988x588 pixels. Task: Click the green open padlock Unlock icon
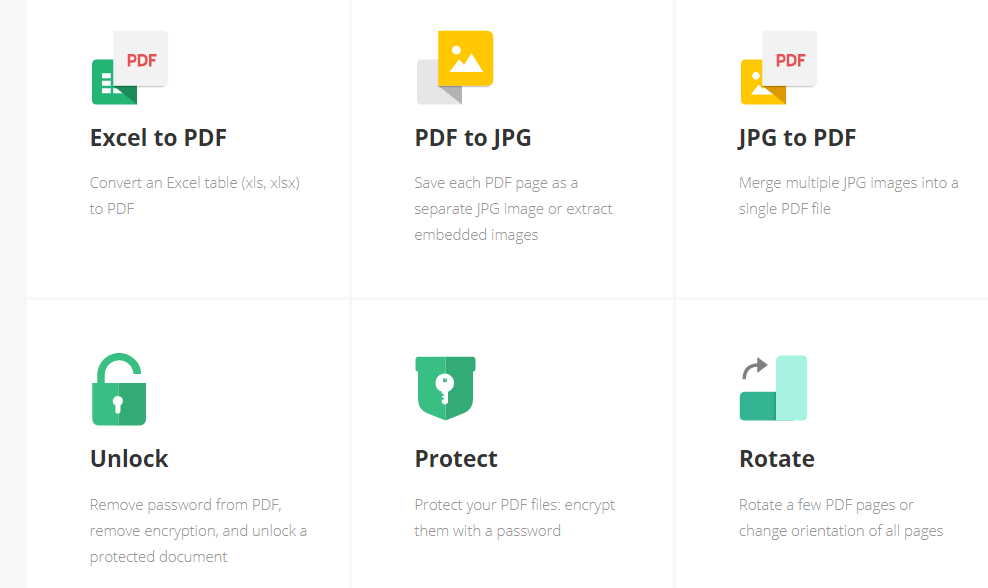[x=119, y=389]
